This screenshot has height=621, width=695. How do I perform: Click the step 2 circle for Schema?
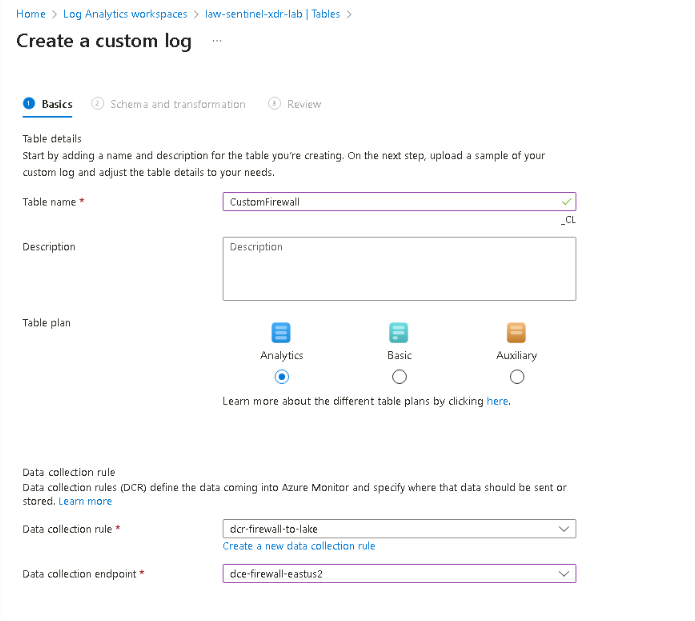pyautogui.click(x=97, y=104)
